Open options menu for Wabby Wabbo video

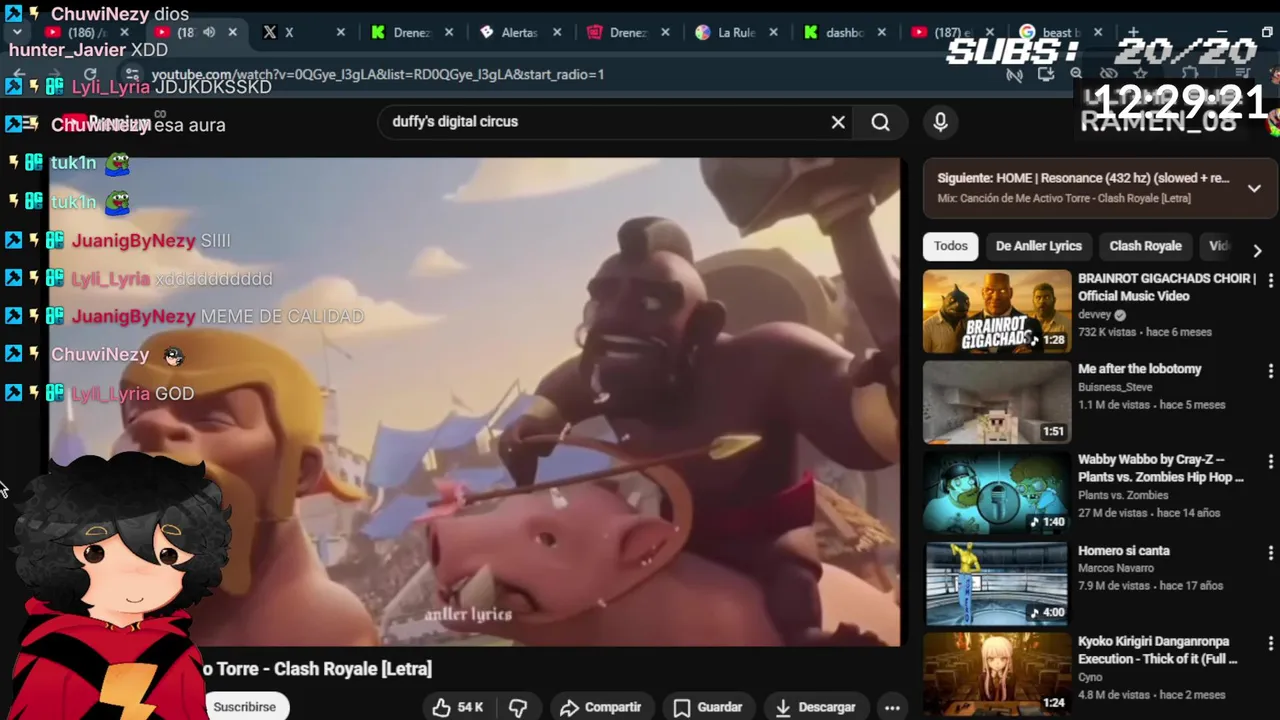coord(1270,462)
